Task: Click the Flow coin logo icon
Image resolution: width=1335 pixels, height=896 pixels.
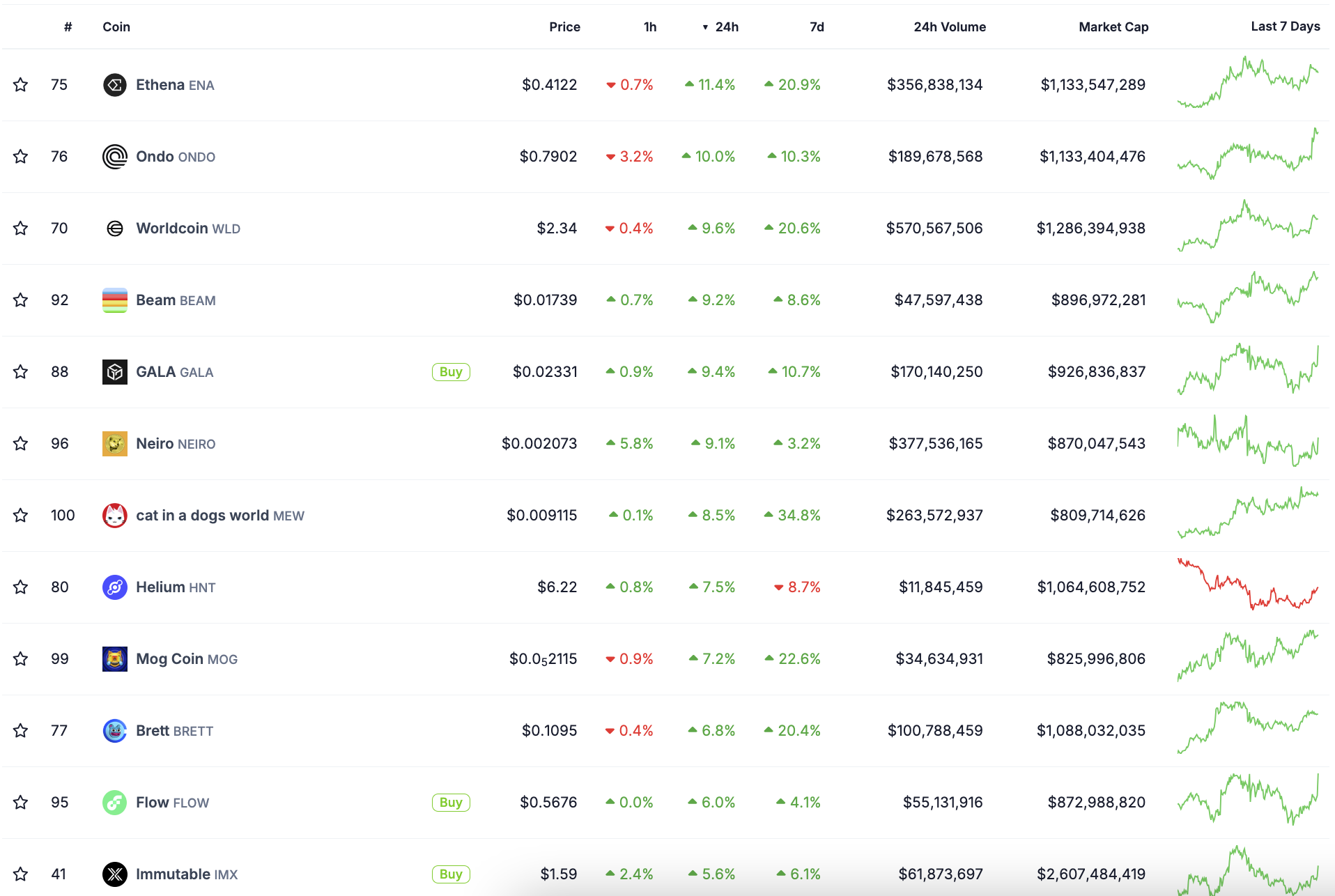Action: point(115,803)
